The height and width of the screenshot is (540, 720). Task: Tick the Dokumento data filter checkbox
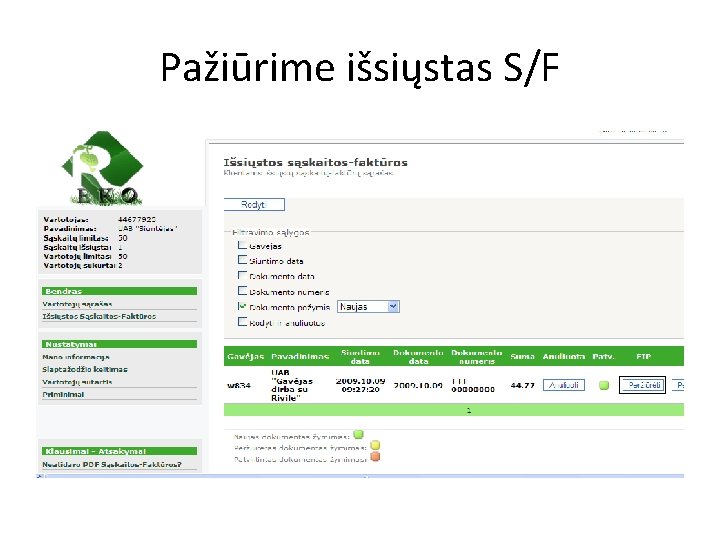tap(242, 276)
